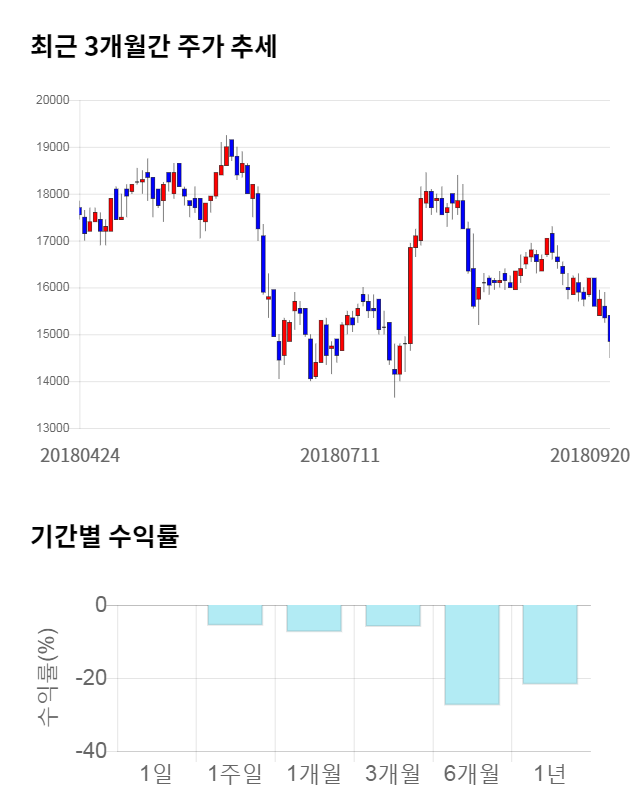Click the 20000 price axis label
This screenshot has width=640, height=810.
52,100
